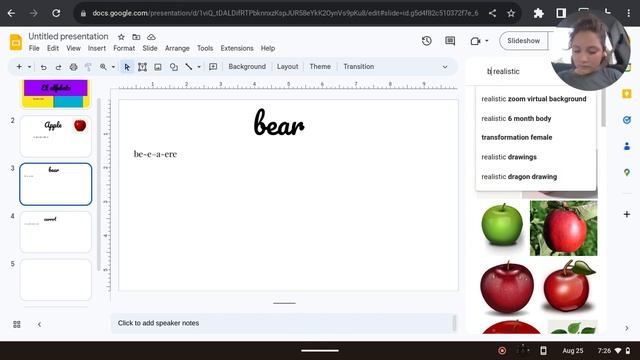Collapse the slide filmstrip panel
The image size is (640, 360).
(x=40, y=324)
